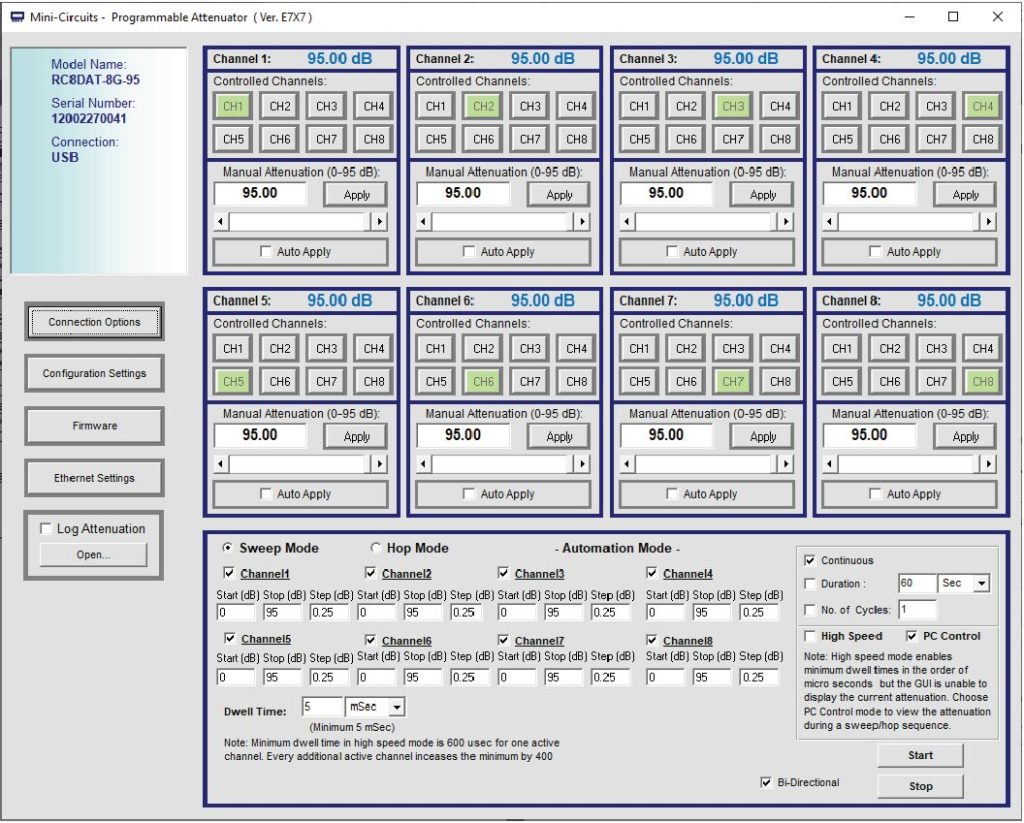Expand the Duration Sec unit dropdown
Viewport: 1024px width, 823px height.
point(980,584)
